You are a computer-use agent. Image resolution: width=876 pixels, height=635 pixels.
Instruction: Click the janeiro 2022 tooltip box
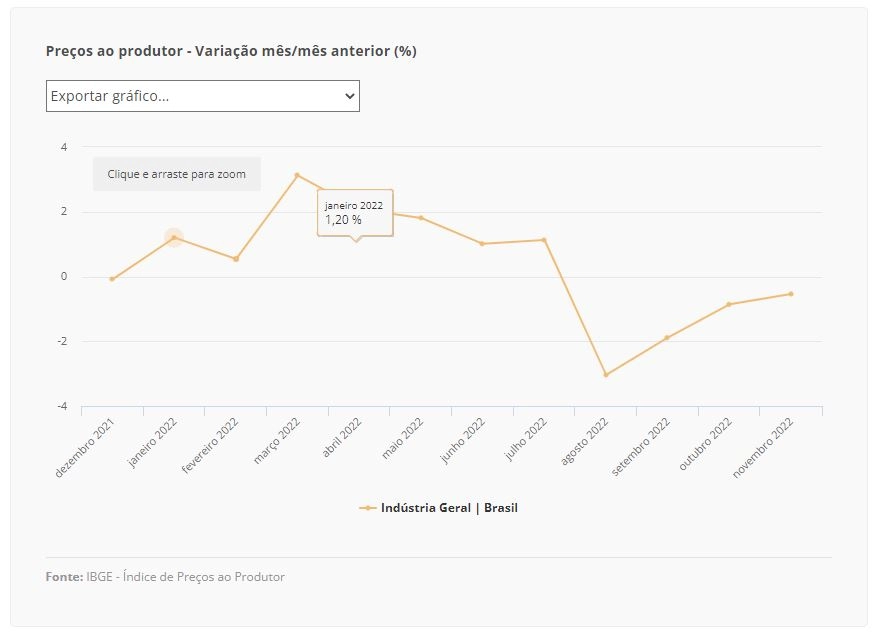[x=355, y=213]
